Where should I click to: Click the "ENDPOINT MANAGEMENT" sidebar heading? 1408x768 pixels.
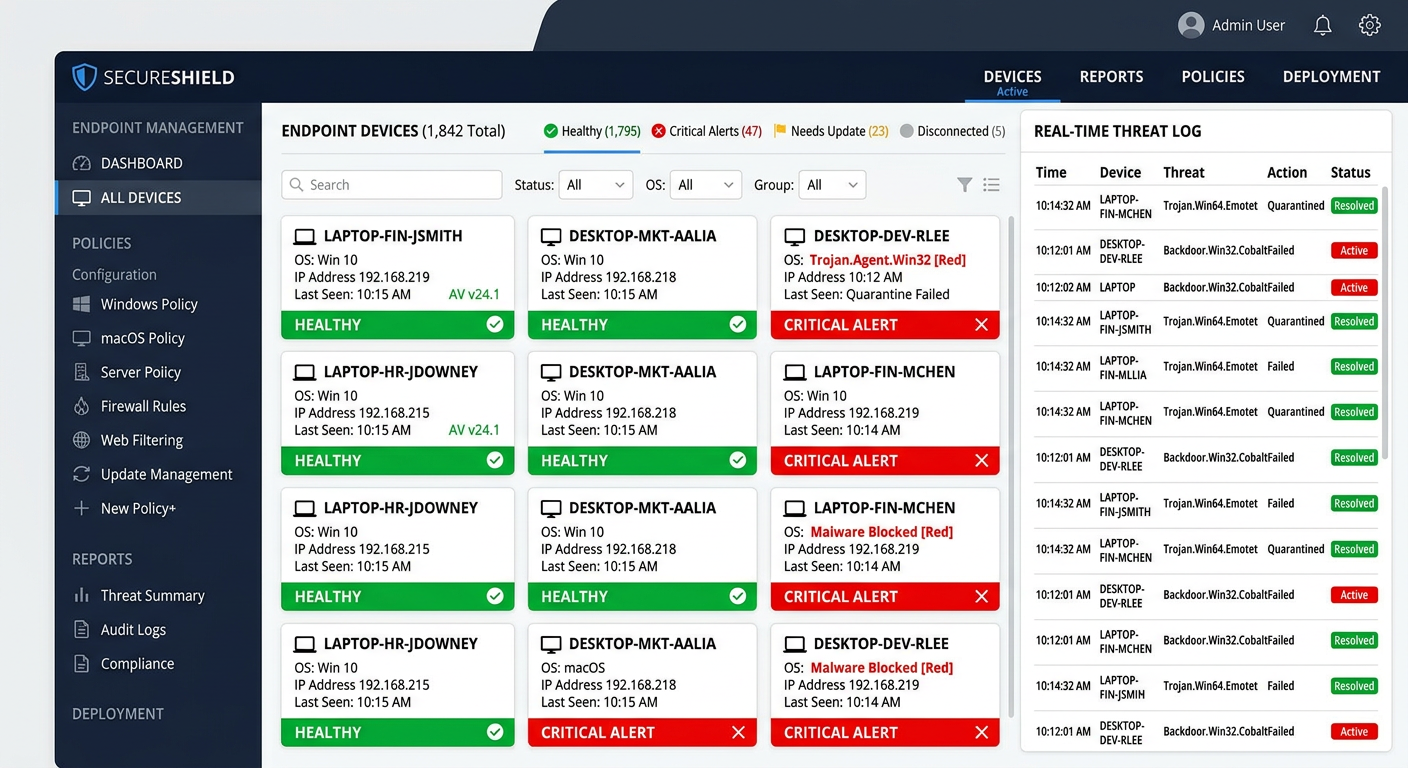158,128
